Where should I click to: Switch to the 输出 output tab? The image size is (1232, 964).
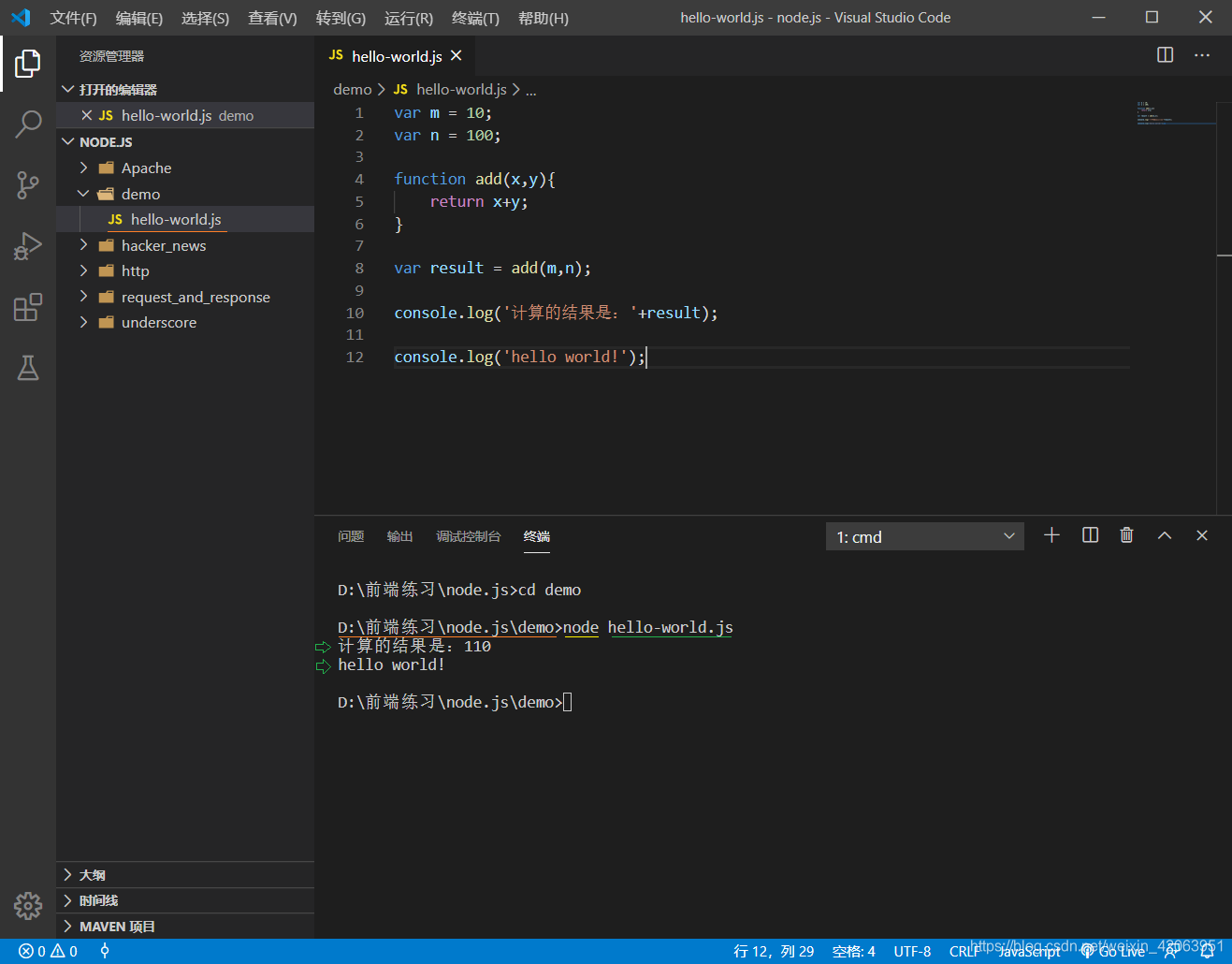pyautogui.click(x=399, y=536)
